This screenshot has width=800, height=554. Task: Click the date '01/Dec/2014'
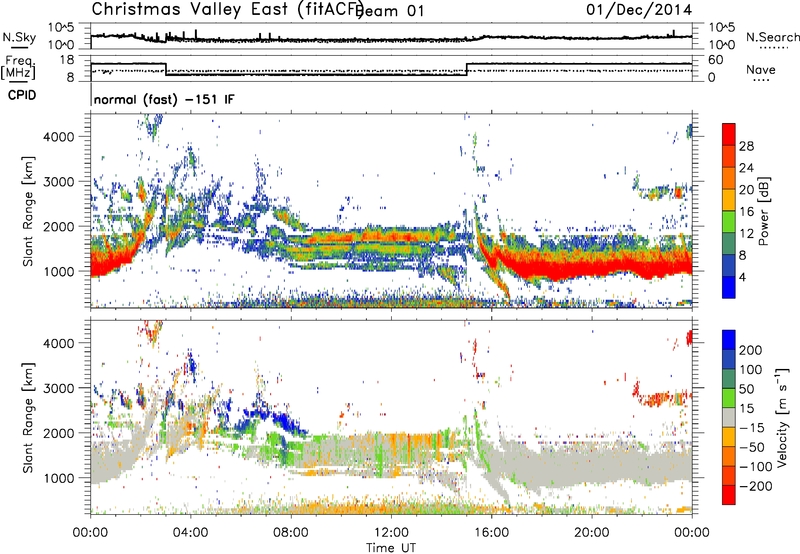639,9
